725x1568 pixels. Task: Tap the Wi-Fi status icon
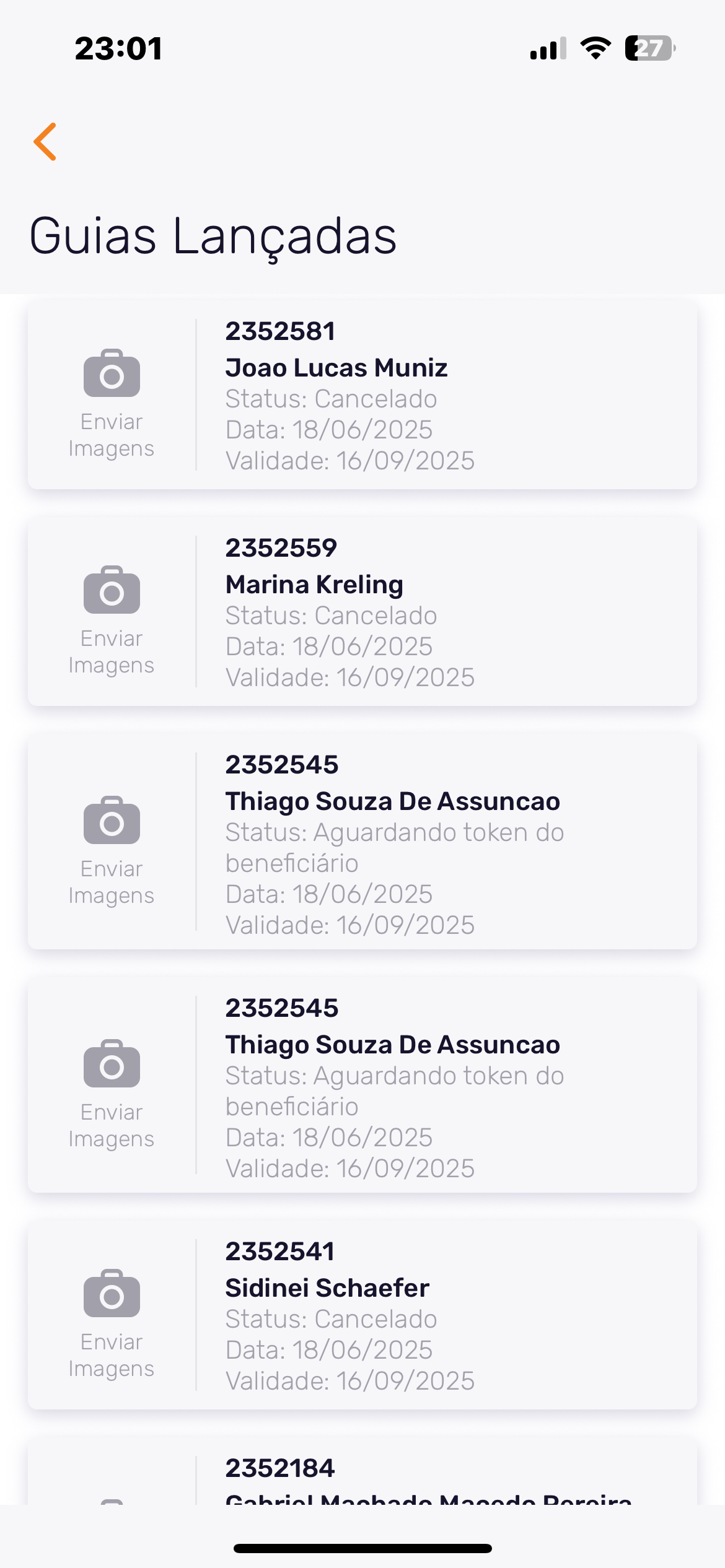pos(595,48)
